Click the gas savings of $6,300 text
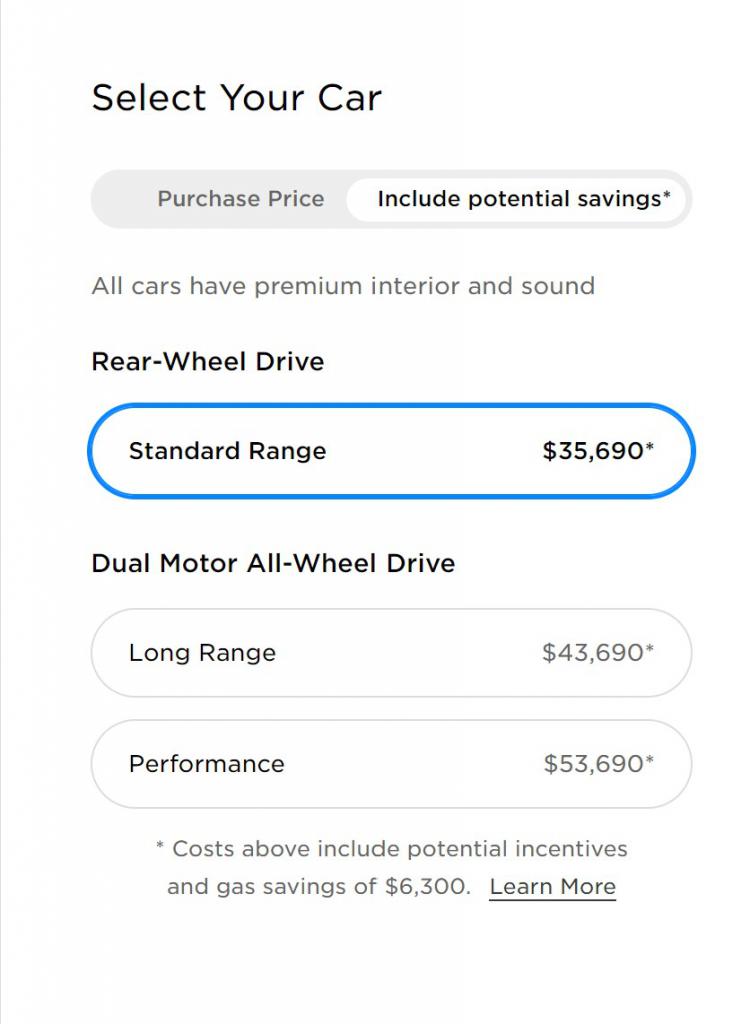Viewport: 750px width, 1024px height. (x=318, y=887)
